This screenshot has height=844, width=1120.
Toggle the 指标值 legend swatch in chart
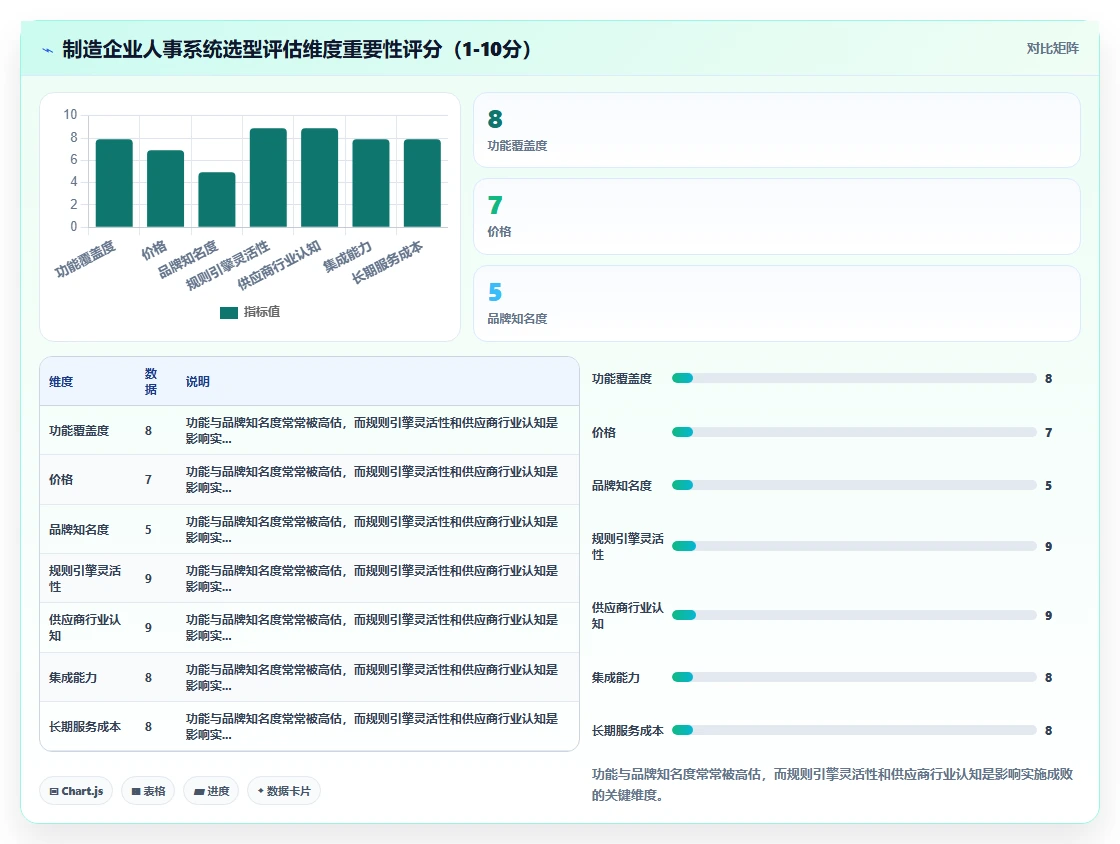pyautogui.click(x=229, y=313)
